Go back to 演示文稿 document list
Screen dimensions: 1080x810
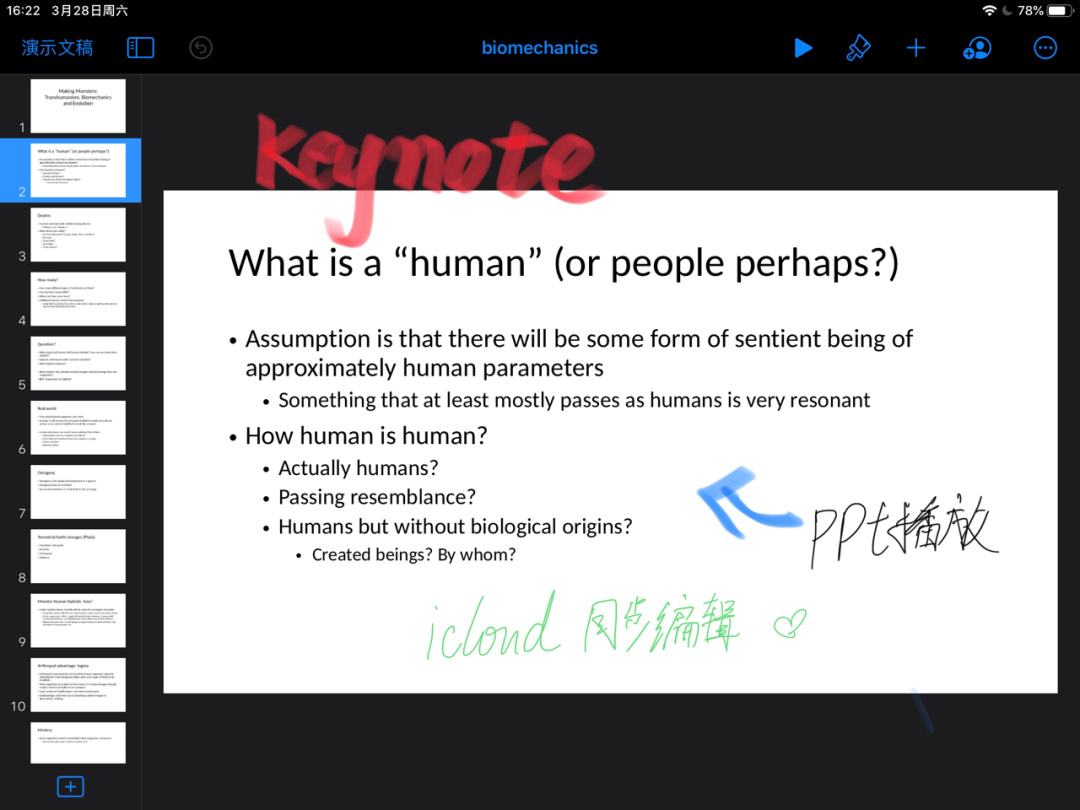click(58, 48)
